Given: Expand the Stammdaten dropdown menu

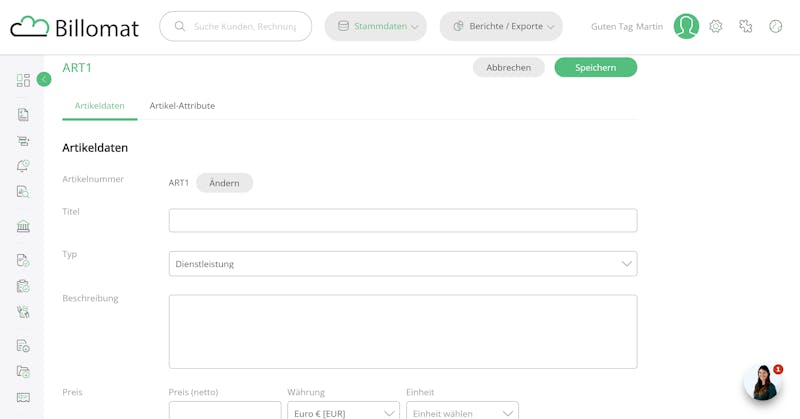Looking at the screenshot, I should (x=376, y=26).
